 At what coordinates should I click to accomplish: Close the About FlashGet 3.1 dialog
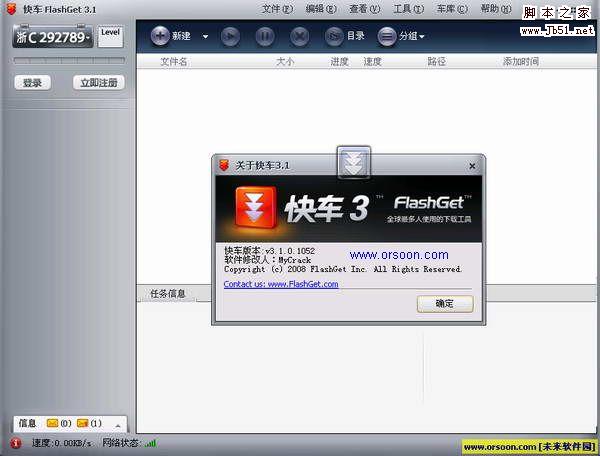(472, 166)
